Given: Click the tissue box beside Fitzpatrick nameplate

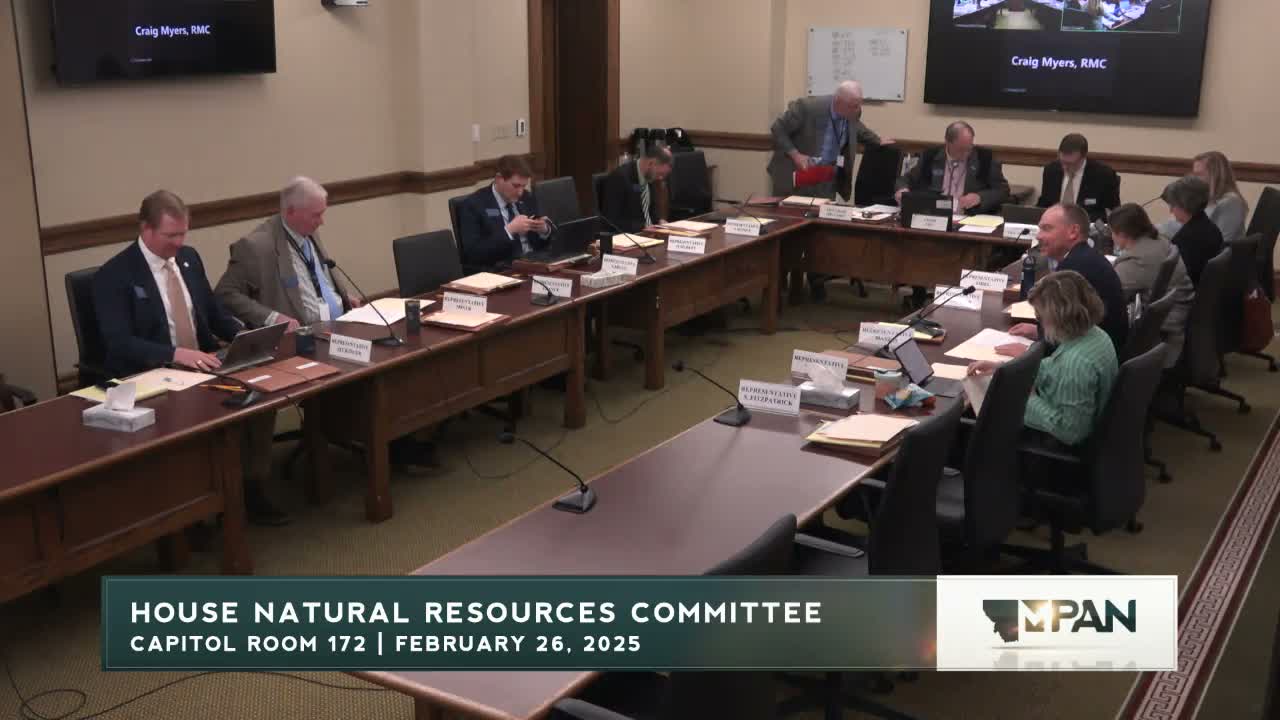Looking at the screenshot, I should [828, 388].
